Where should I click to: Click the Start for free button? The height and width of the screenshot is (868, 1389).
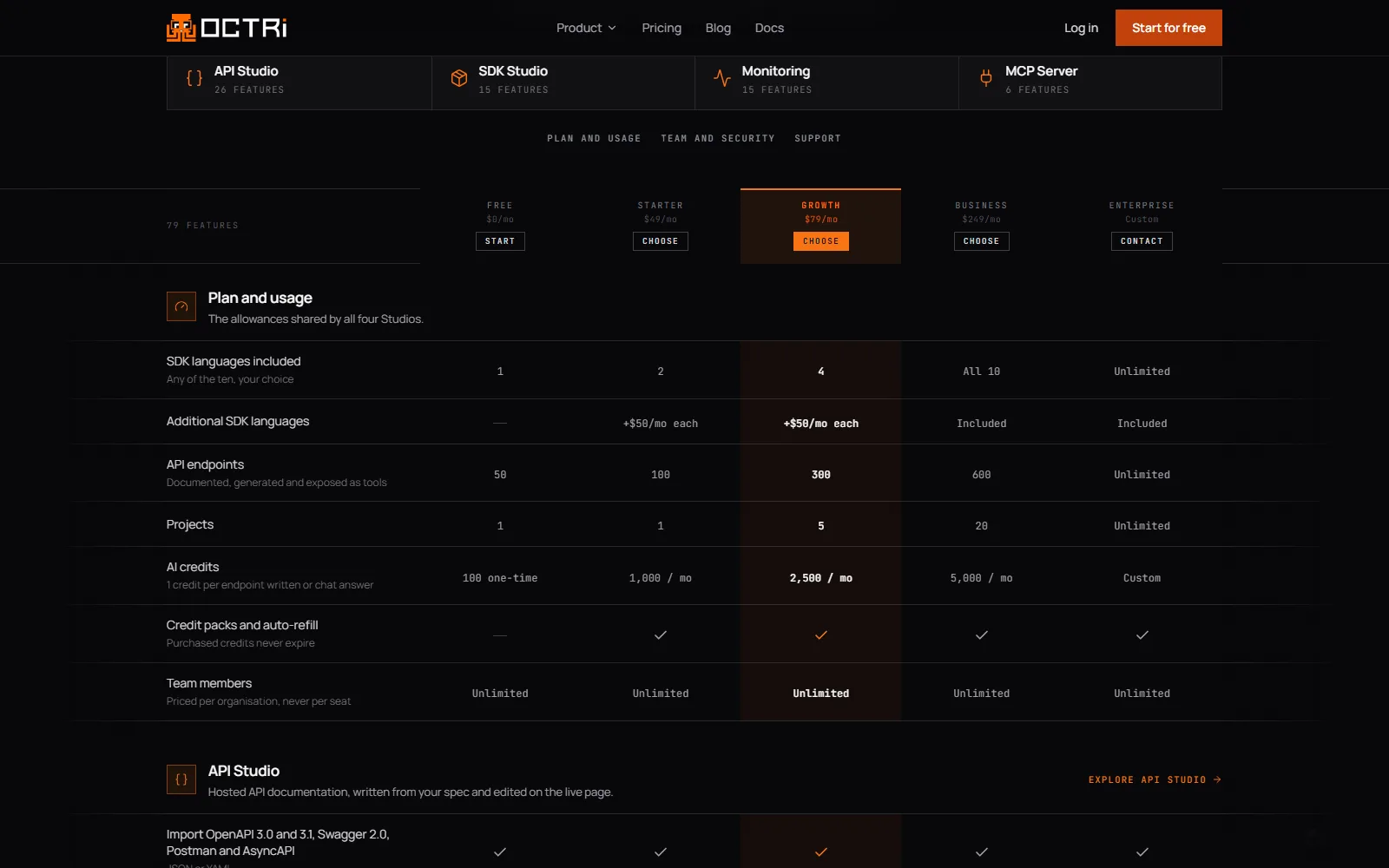point(1168,28)
